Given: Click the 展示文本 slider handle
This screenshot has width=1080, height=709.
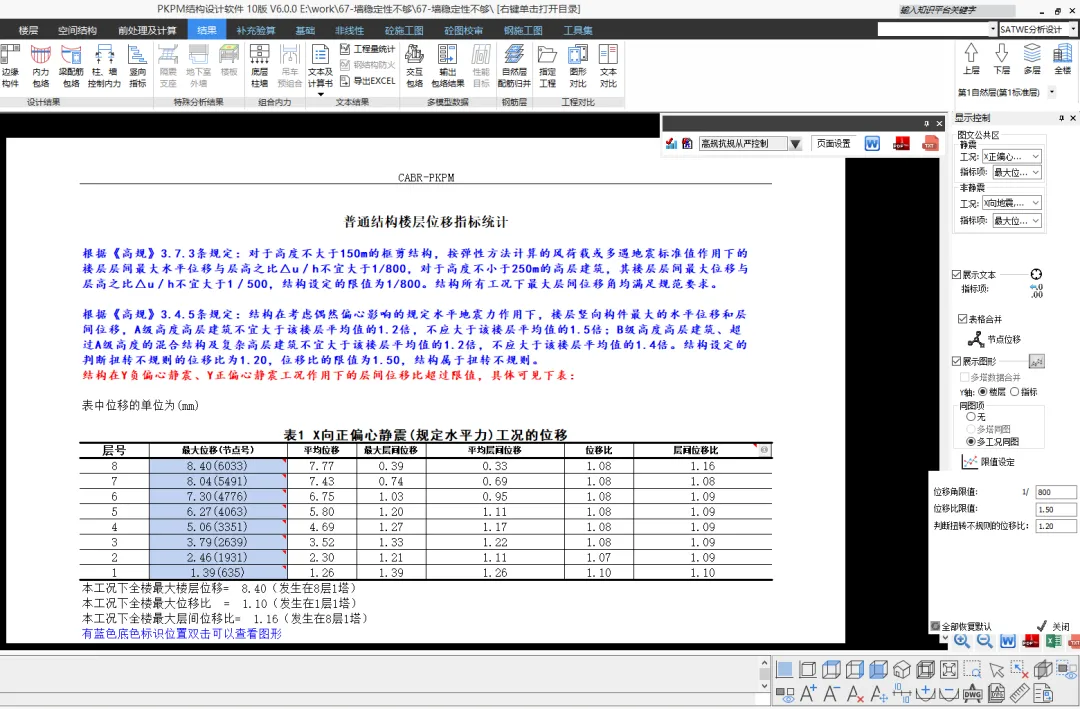Looking at the screenshot, I should coord(1036,274).
